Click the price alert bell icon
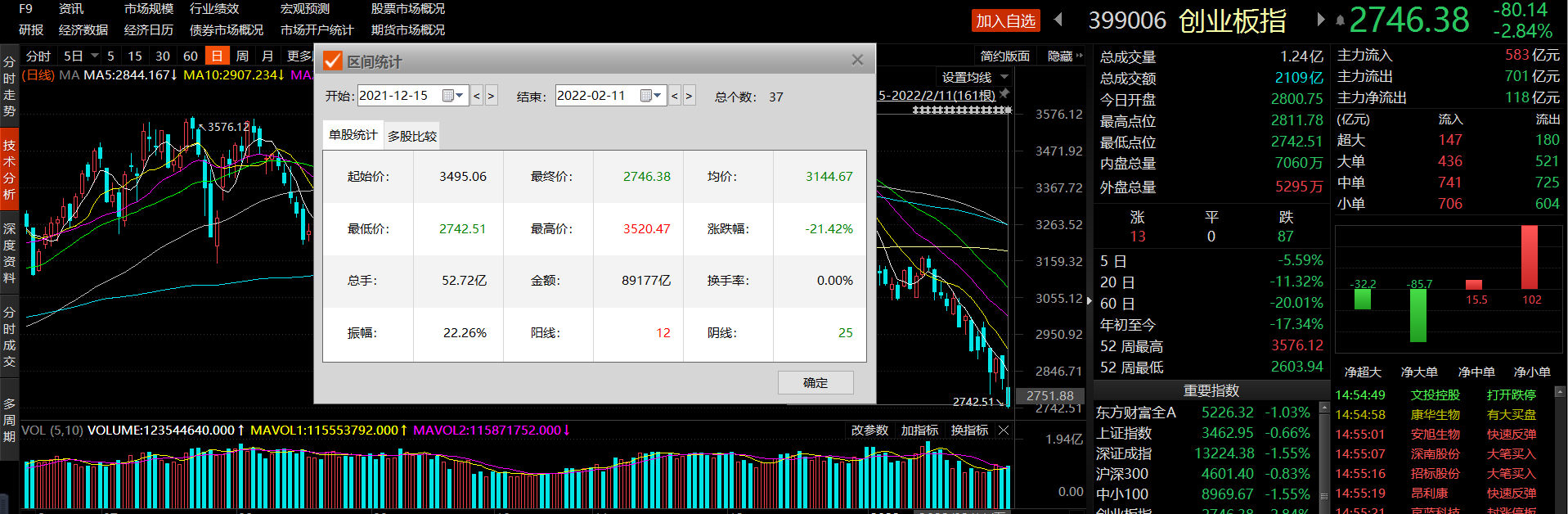 (x=1340, y=20)
